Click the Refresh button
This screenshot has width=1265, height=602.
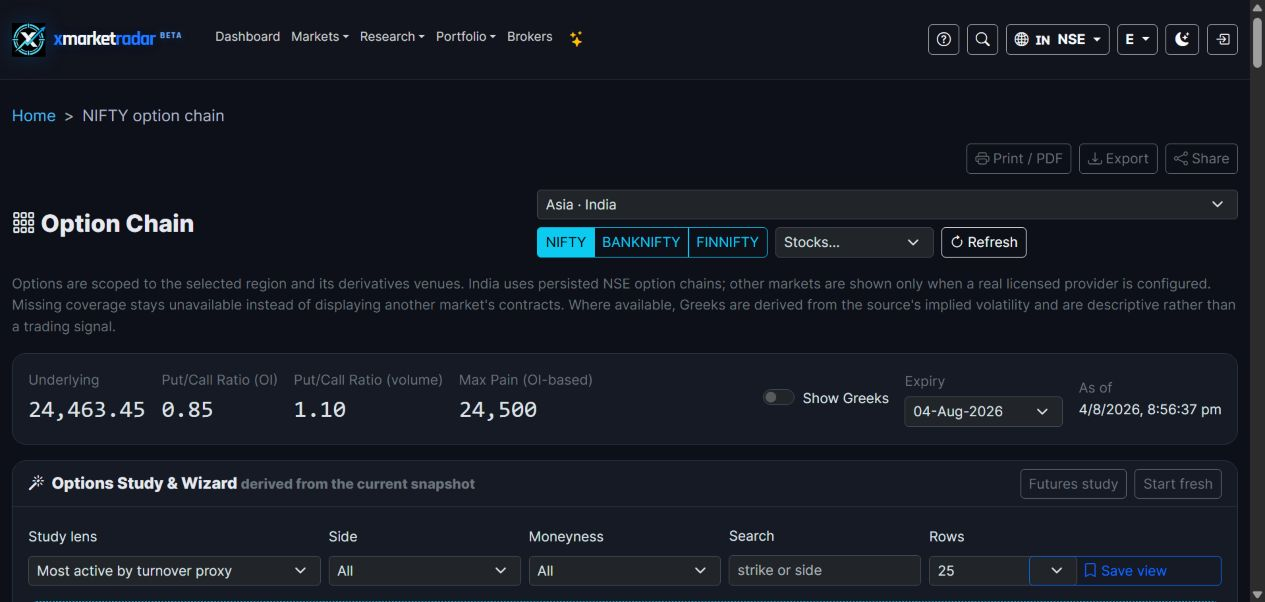(x=984, y=242)
